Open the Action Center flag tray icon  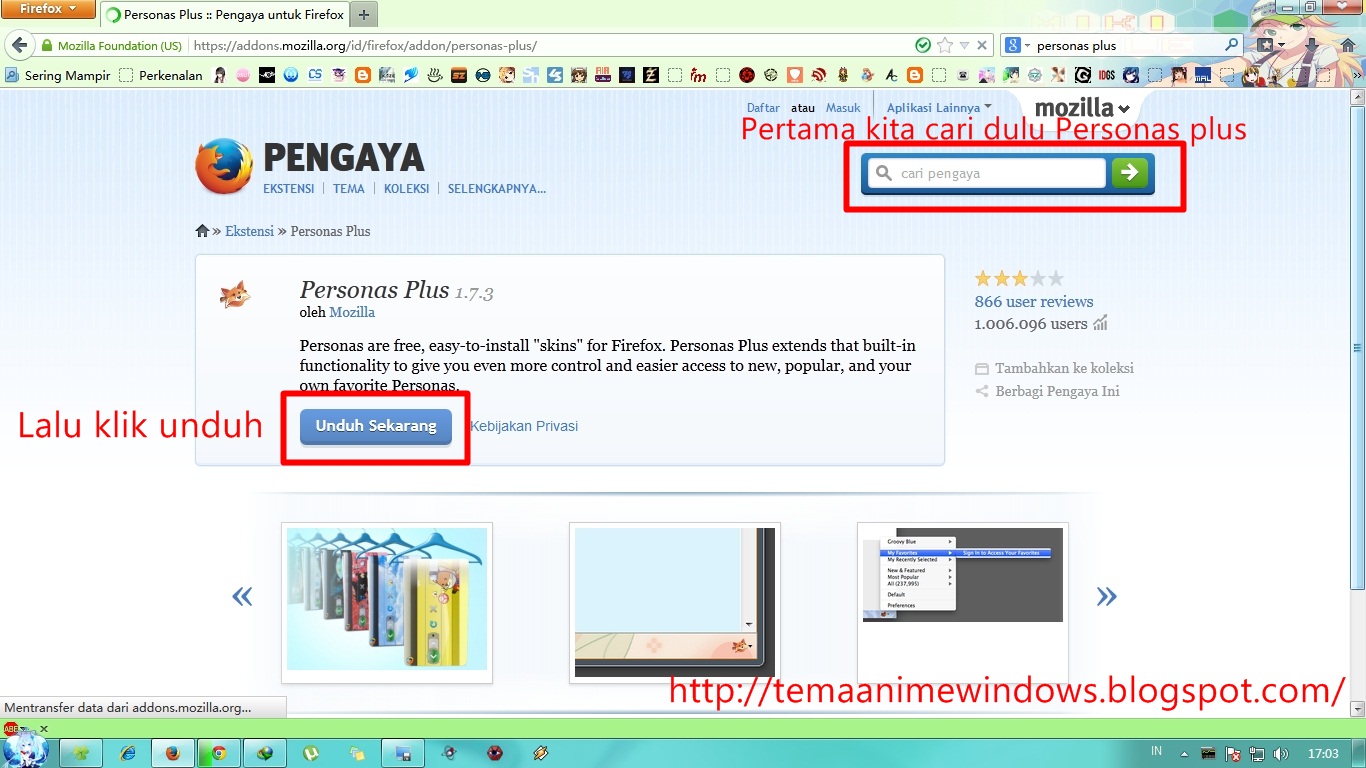point(1232,753)
